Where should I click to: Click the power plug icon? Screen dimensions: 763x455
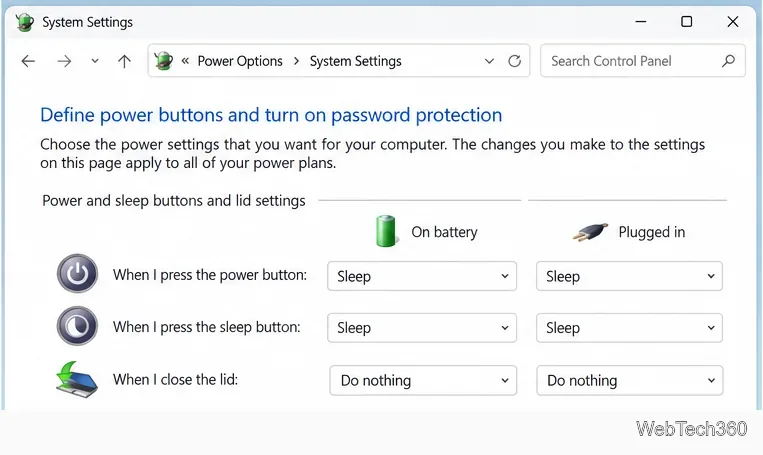tap(590, 232)
